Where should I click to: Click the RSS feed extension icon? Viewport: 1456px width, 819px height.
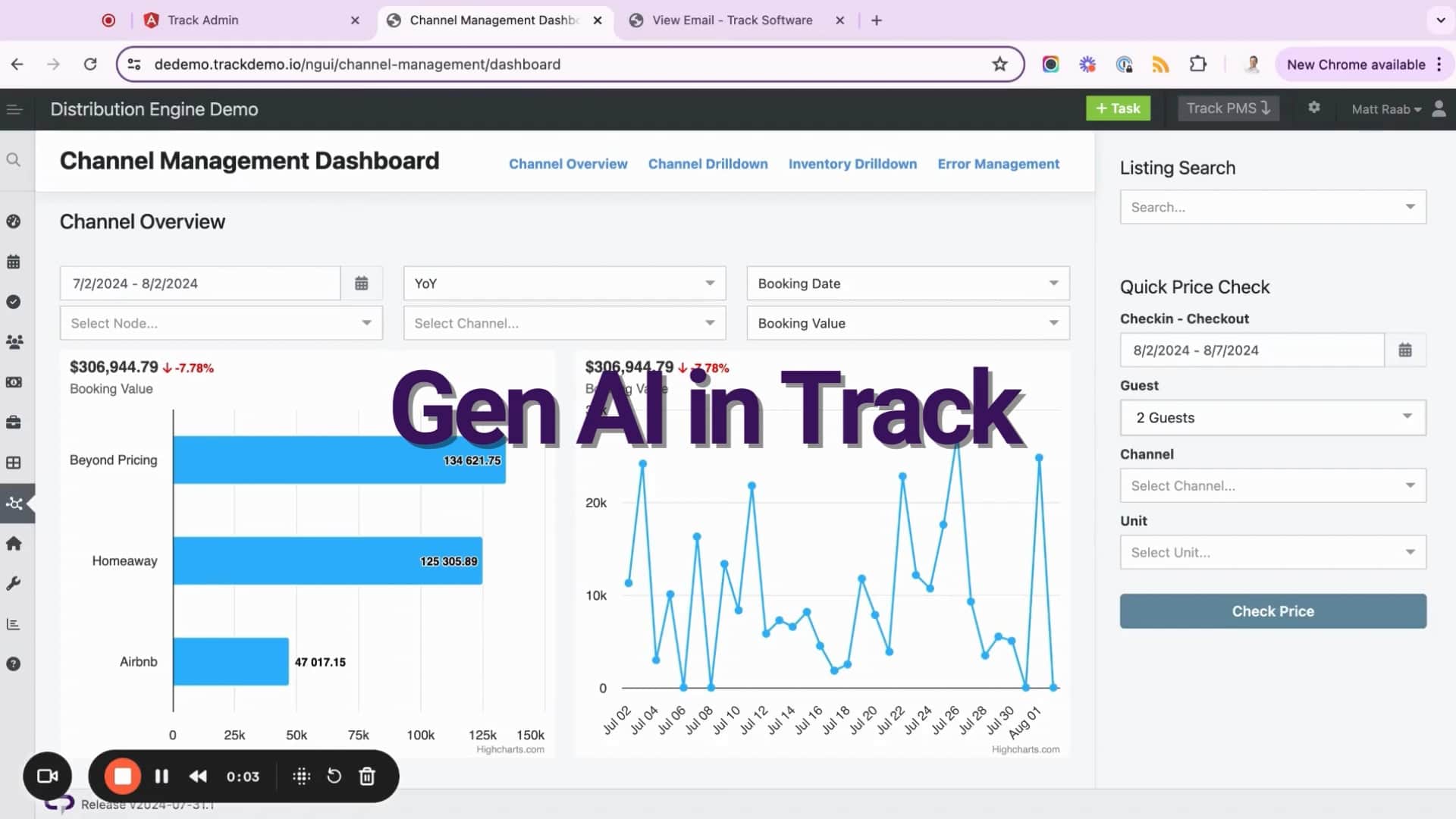(1160, 64)
